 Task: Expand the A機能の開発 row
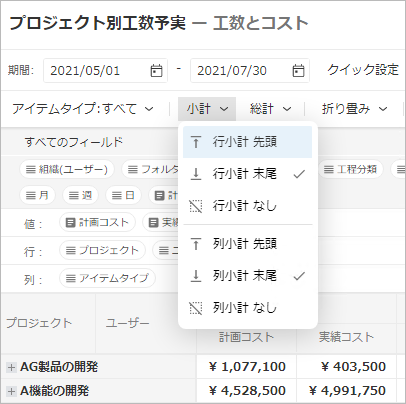point(11,391)
